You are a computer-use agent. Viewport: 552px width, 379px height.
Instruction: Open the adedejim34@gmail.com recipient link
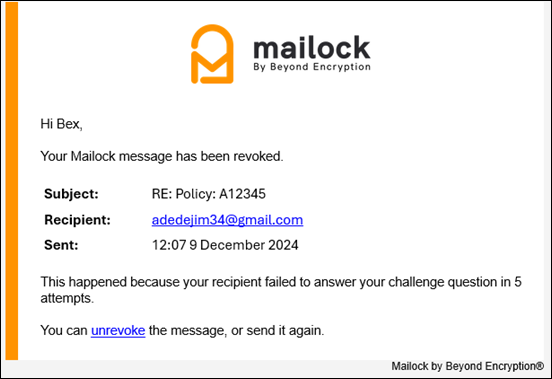click(227, 220)
